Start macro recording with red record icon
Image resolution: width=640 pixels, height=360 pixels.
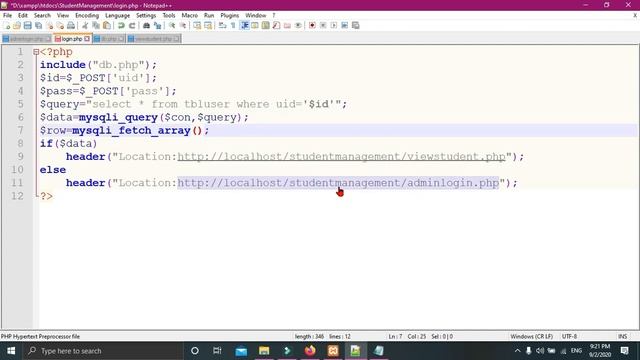click(x=312, y=26)
